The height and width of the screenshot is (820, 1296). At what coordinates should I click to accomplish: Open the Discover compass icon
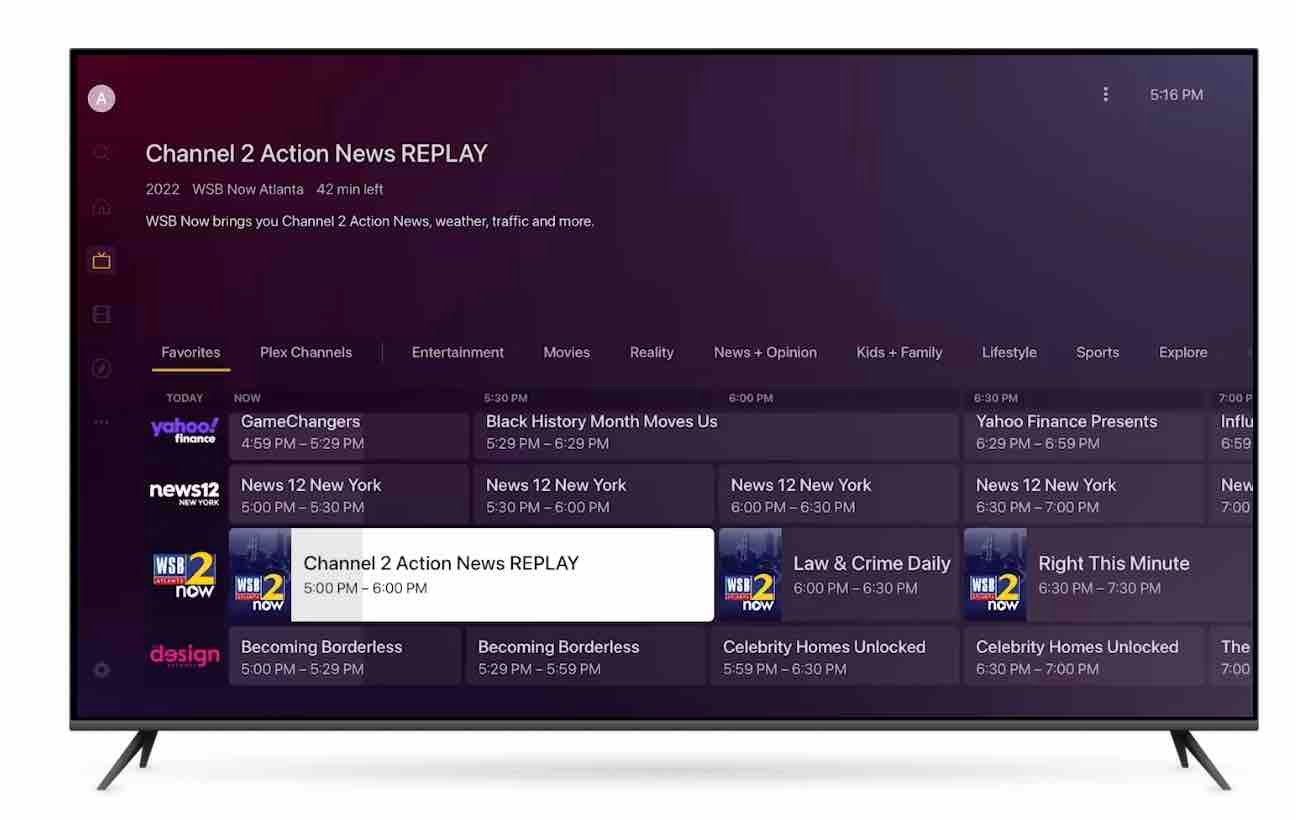[x=101, y=368]
